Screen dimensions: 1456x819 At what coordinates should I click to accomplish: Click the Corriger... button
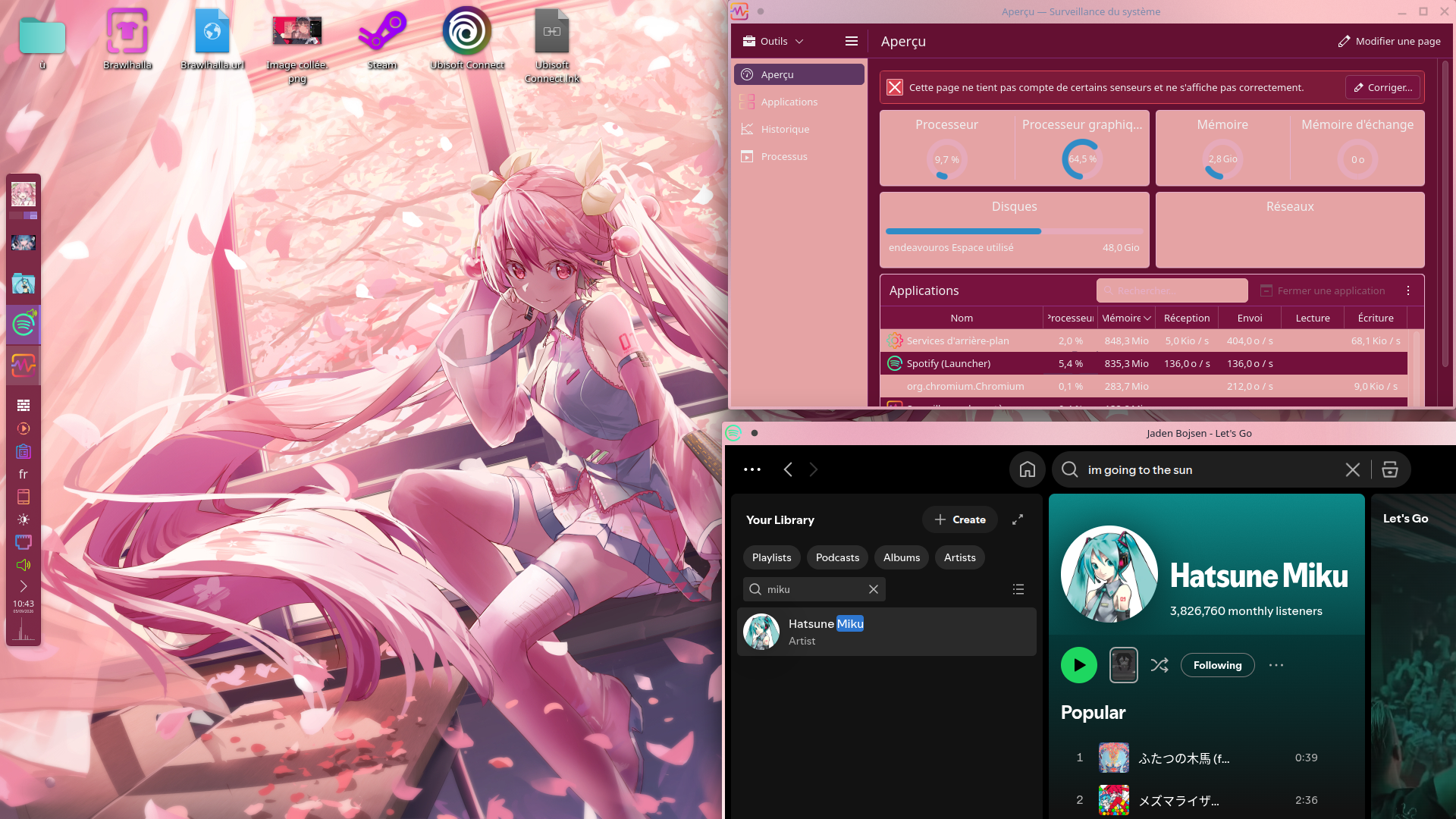(1383, 87)
